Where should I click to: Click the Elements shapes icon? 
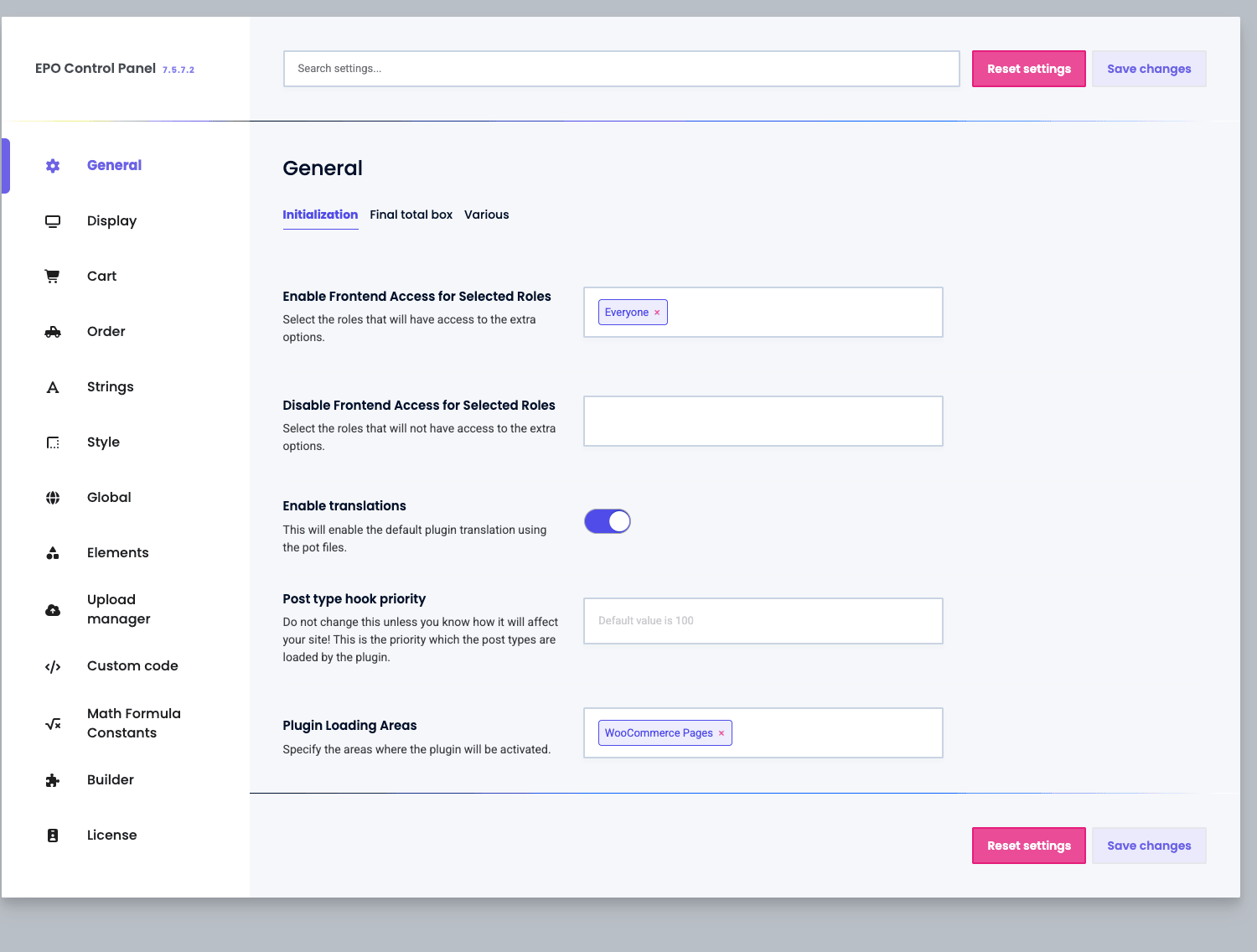(x=53, y=553)
